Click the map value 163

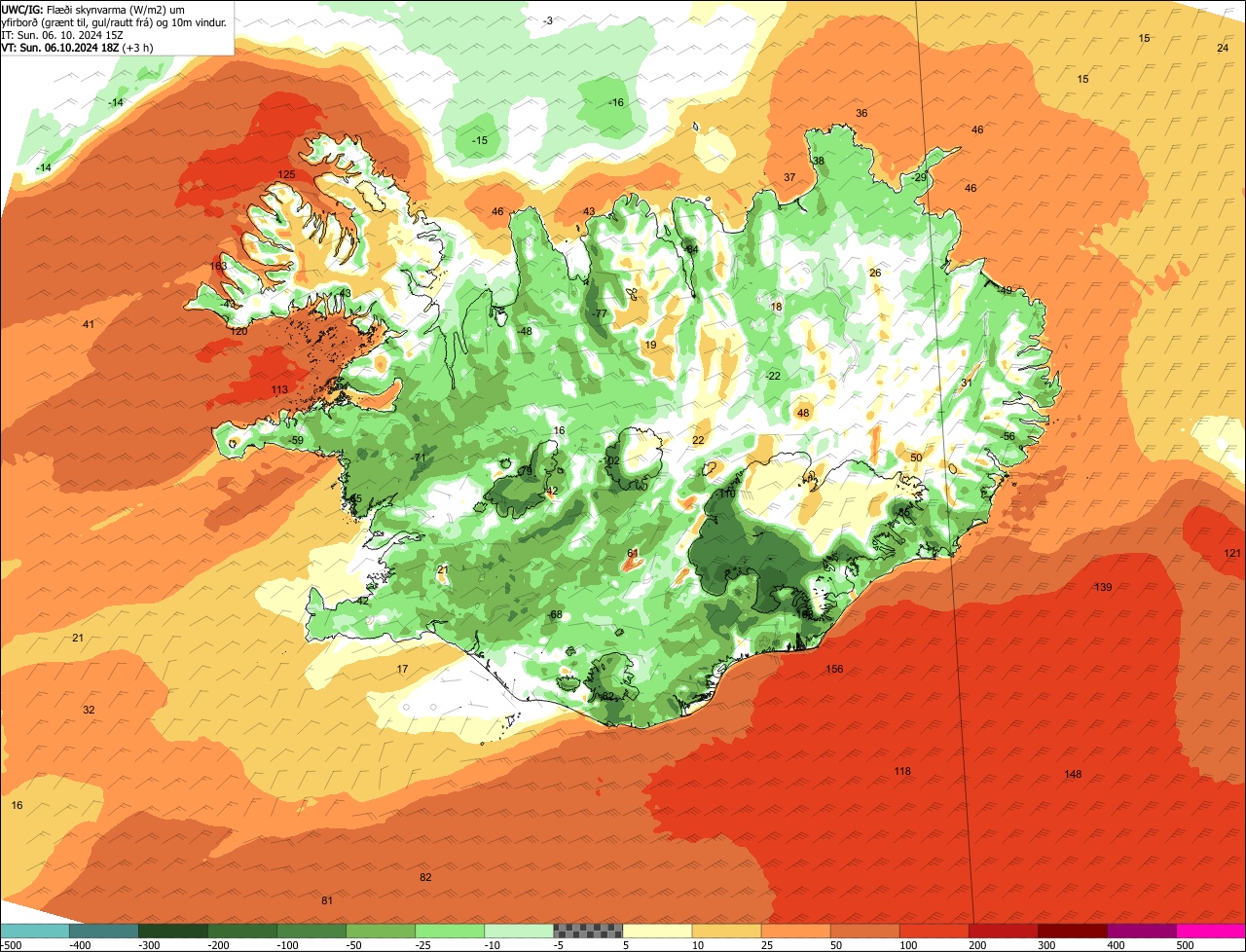(x=218, y=266)
